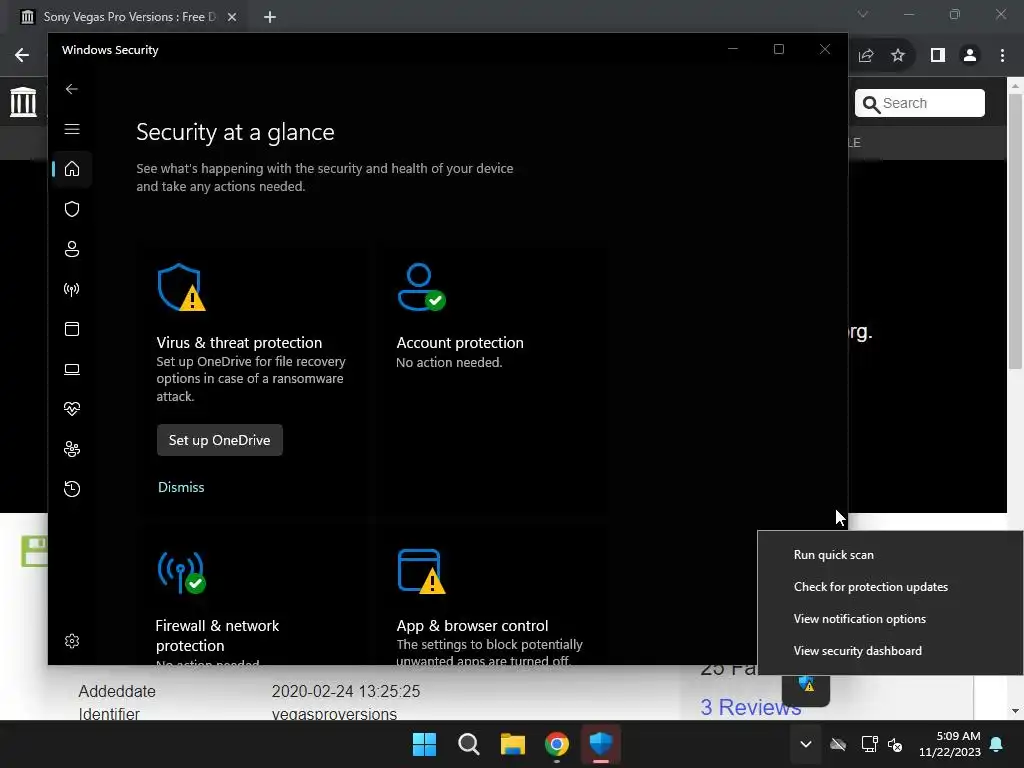Viewport: 1024px width, 768px height.
Task: Open the clock and date panel
Action: [950, 744]
